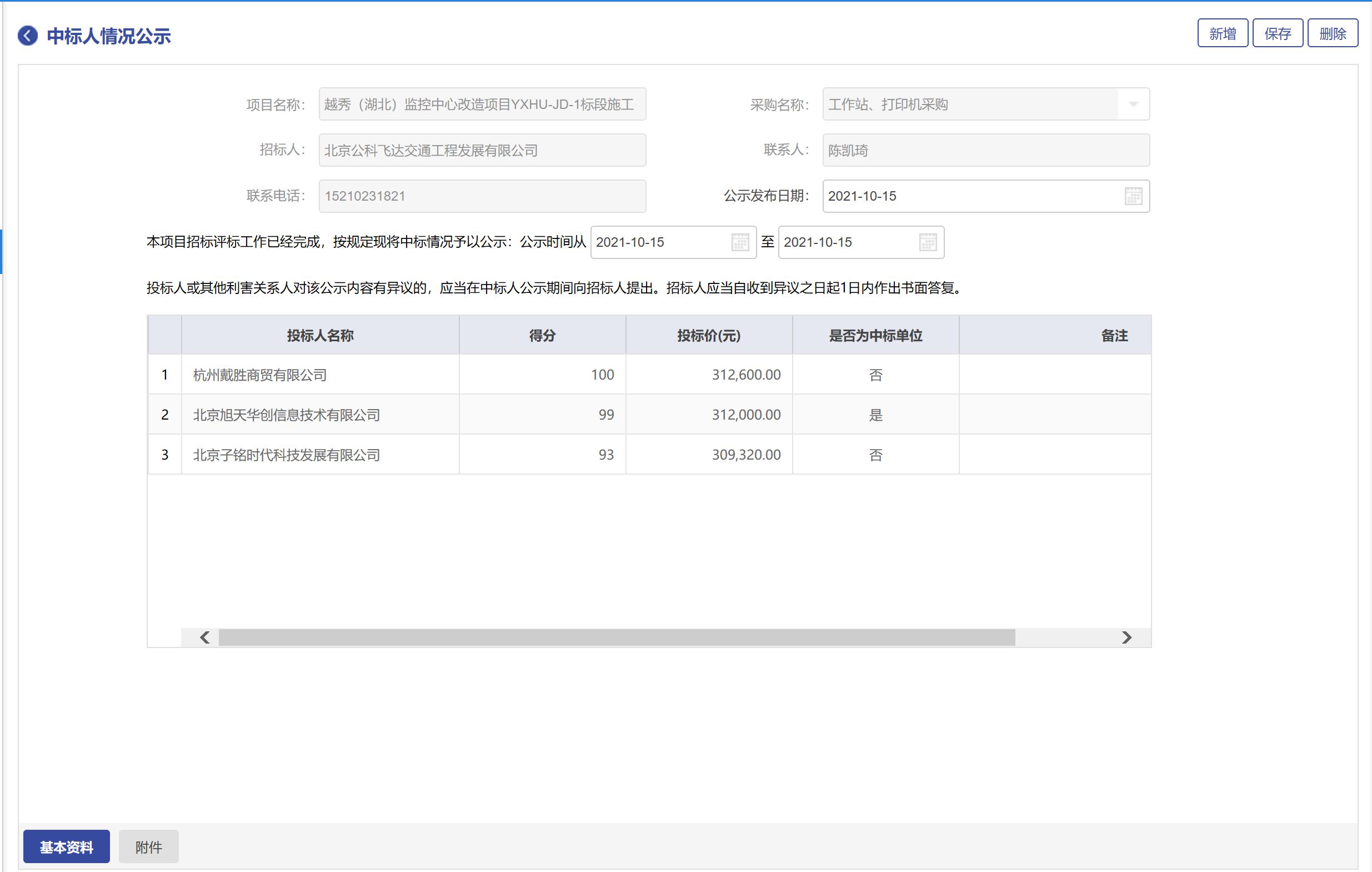Click the 新增 button

(x=1222, y=34)
